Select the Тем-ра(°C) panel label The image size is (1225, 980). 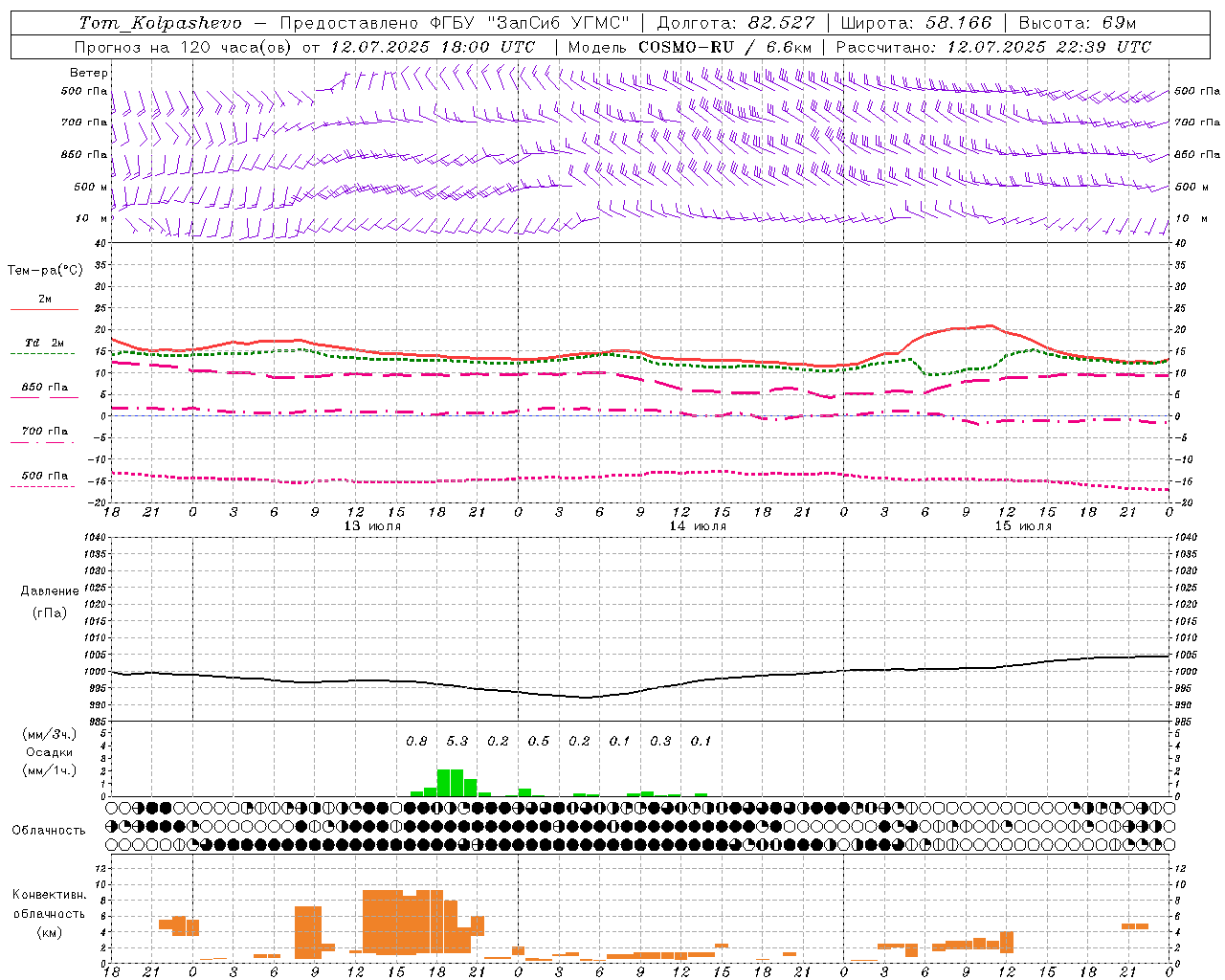45,271
